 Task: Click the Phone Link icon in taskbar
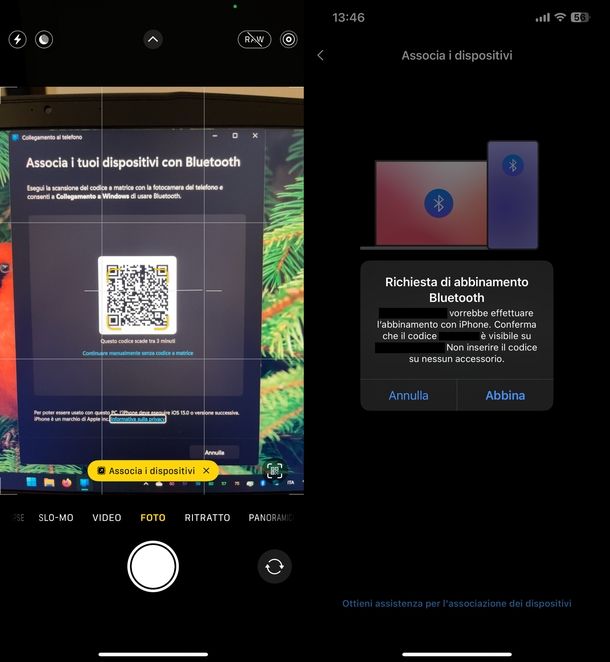(84, 483)
